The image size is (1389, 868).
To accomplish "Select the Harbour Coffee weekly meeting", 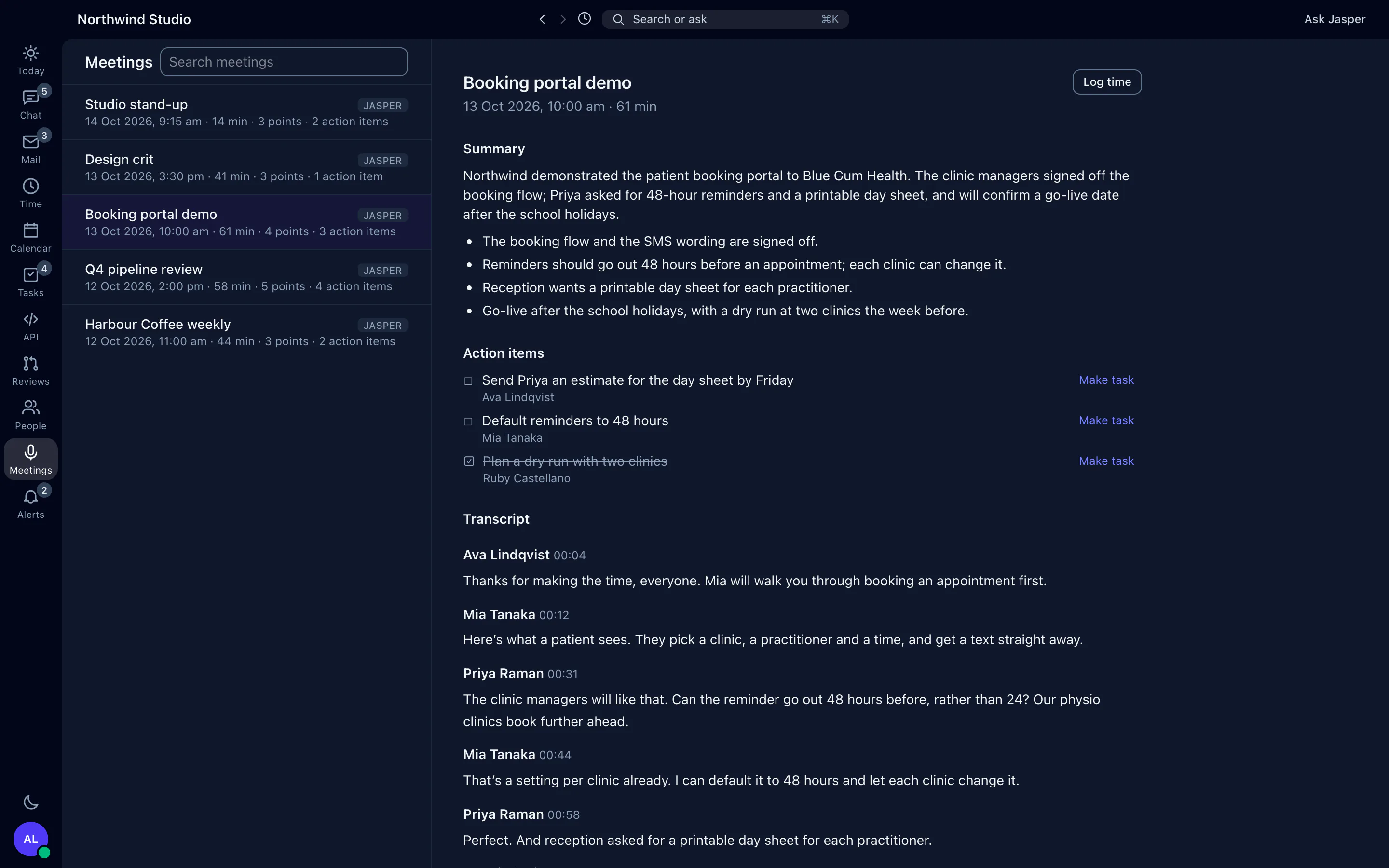I will pos(246,332).
